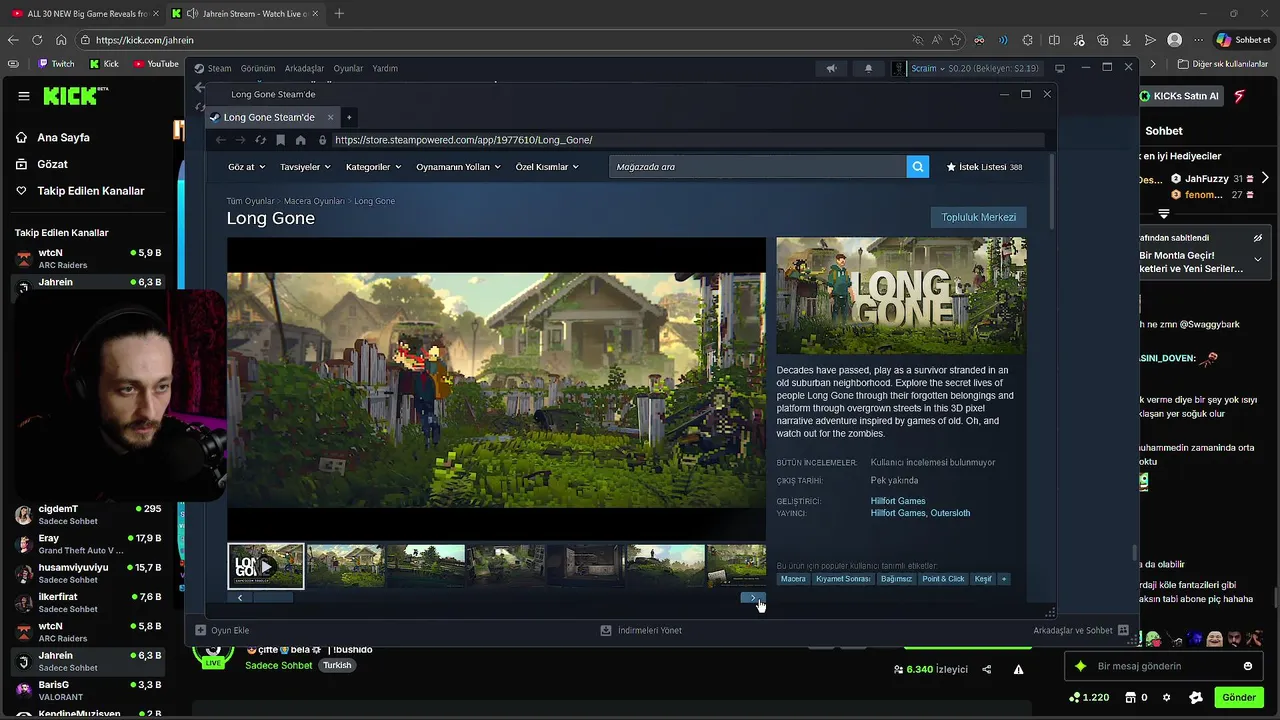Click the Macera tag
This screenshot has height=720, width=1280.
[793, 579]
